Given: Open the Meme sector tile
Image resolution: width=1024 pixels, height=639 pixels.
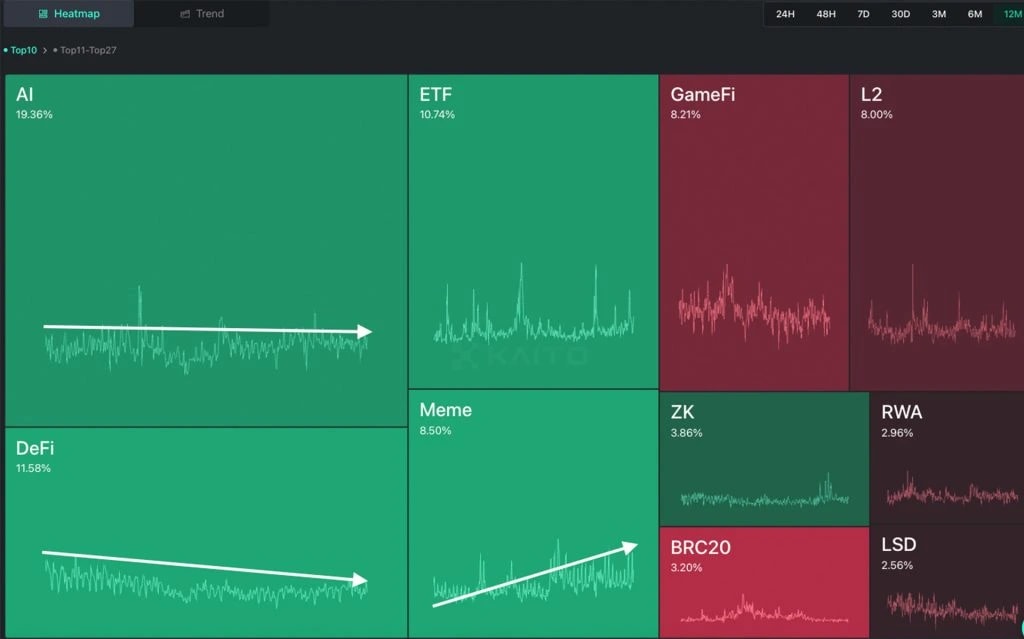Looking at the screenshot, I should (533, 510).
